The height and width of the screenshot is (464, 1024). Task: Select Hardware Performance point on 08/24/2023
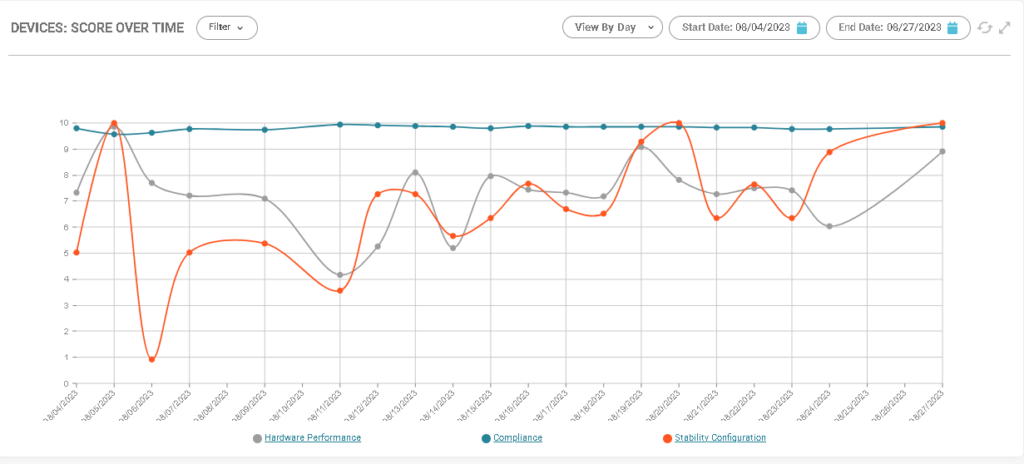click(829, 226)
